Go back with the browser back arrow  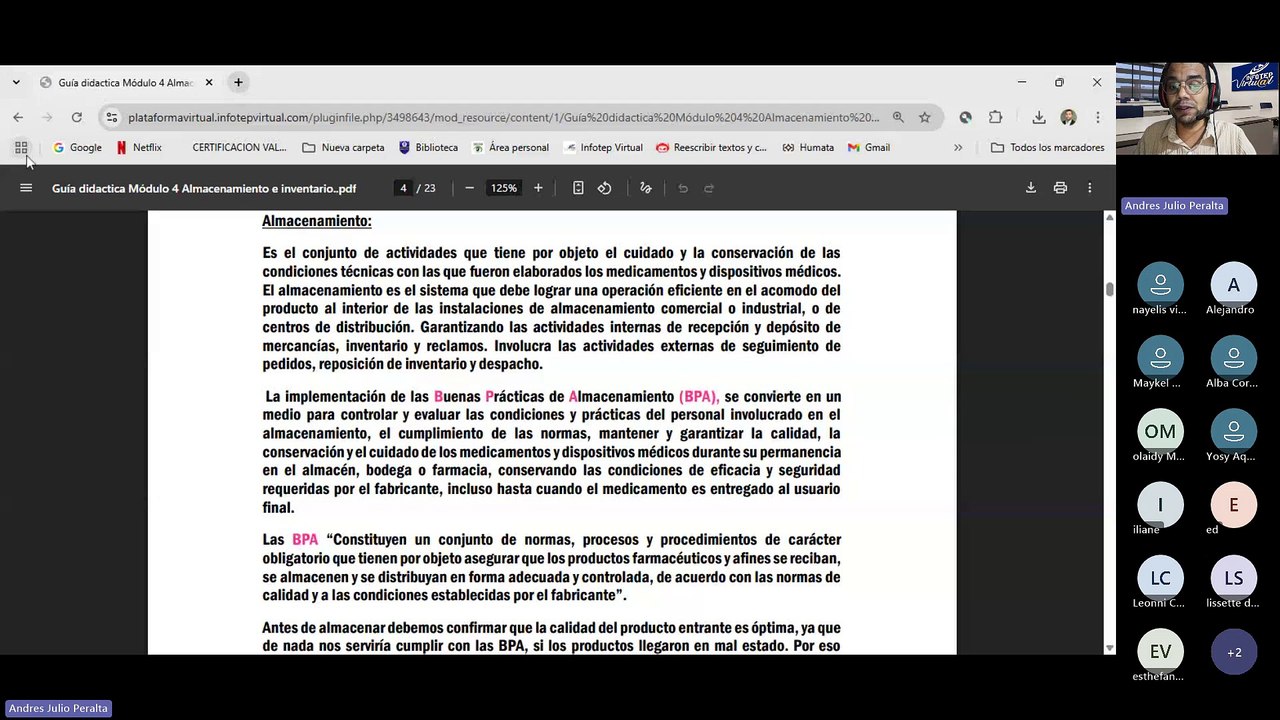[x=18, y=117]
